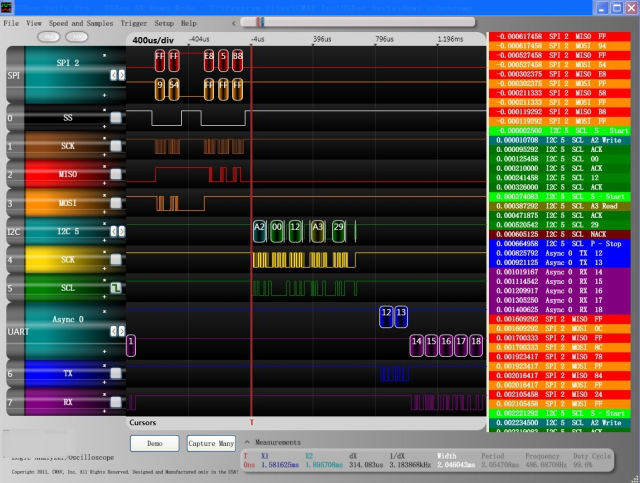Collapse the Measurements panel chevron

(x=247, y=442)
